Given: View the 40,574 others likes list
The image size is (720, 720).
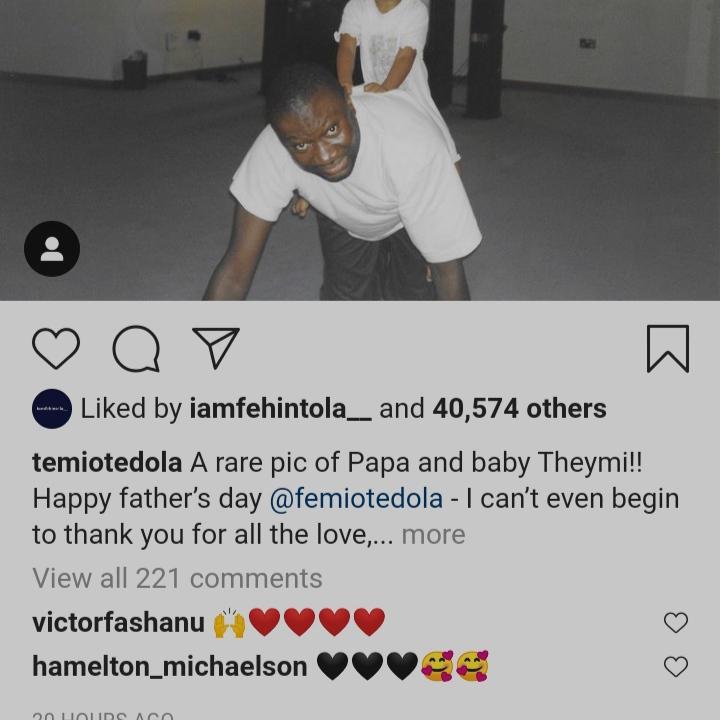Looking at the screenshot, I should pyautogui.click(x=519, y=409).
